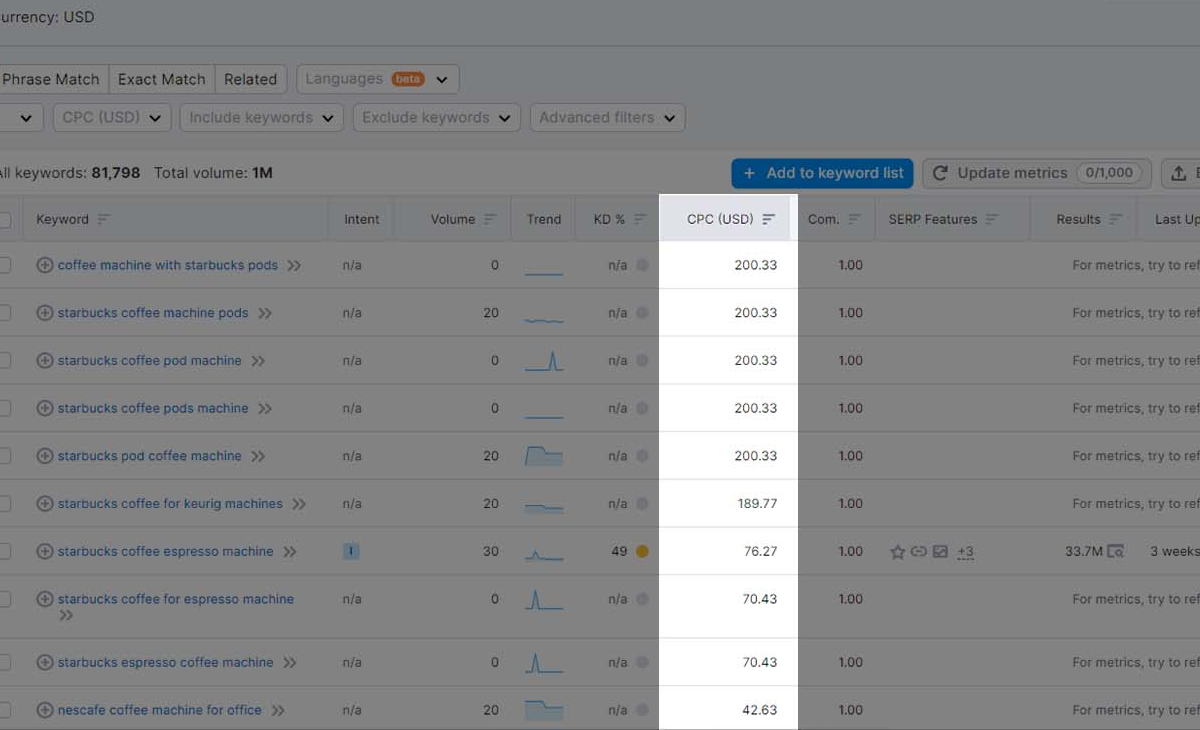Open SERP view icon next to 33.7M results
This screenshot has height=730, width=1200.
coord(1115,551)
